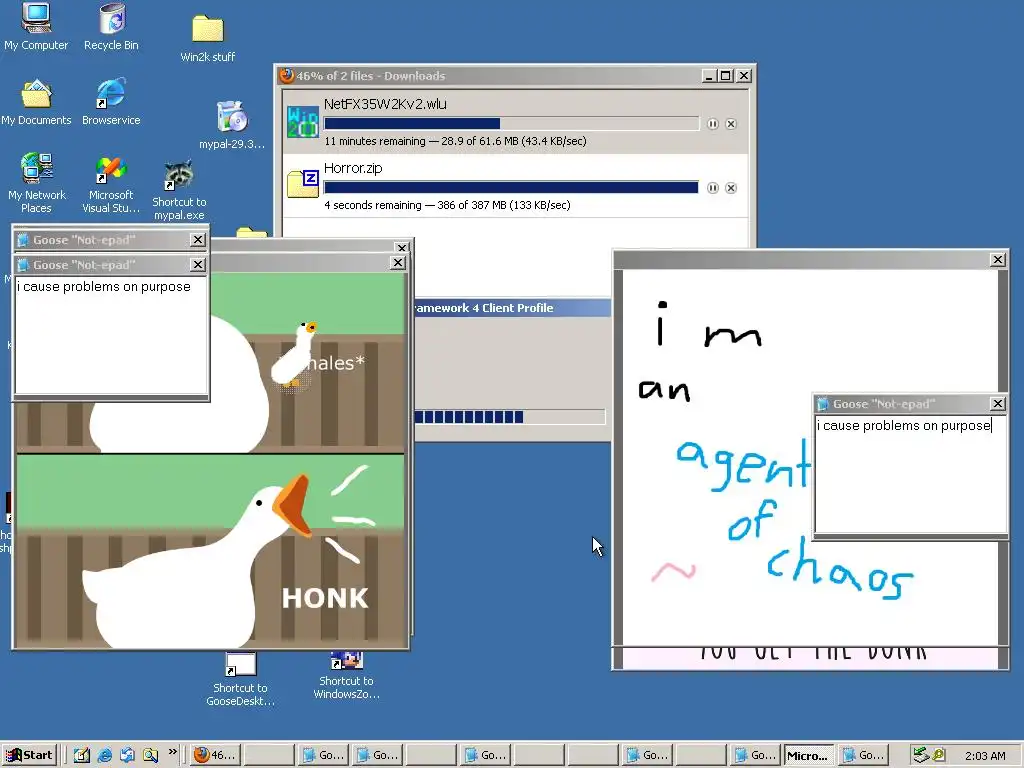This screenshot has height=768, width=1024.
Task: Click text area of right Goose Not-epad
Action: pyautogui.click(x=911, y=475)
